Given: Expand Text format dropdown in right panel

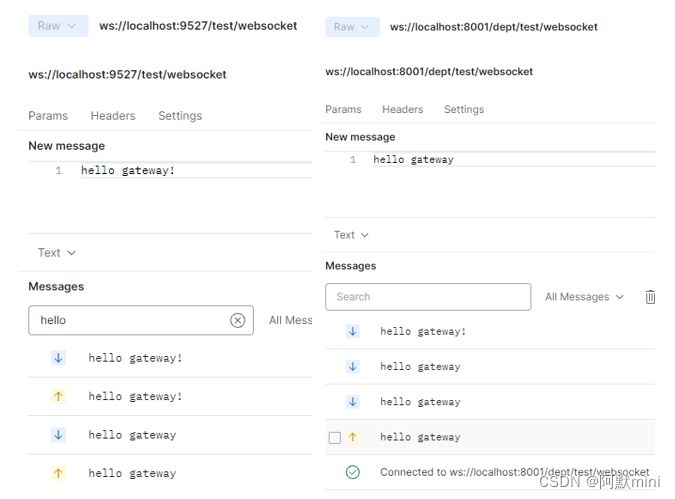Looking at the screenshot, I should tap(351, 235).
